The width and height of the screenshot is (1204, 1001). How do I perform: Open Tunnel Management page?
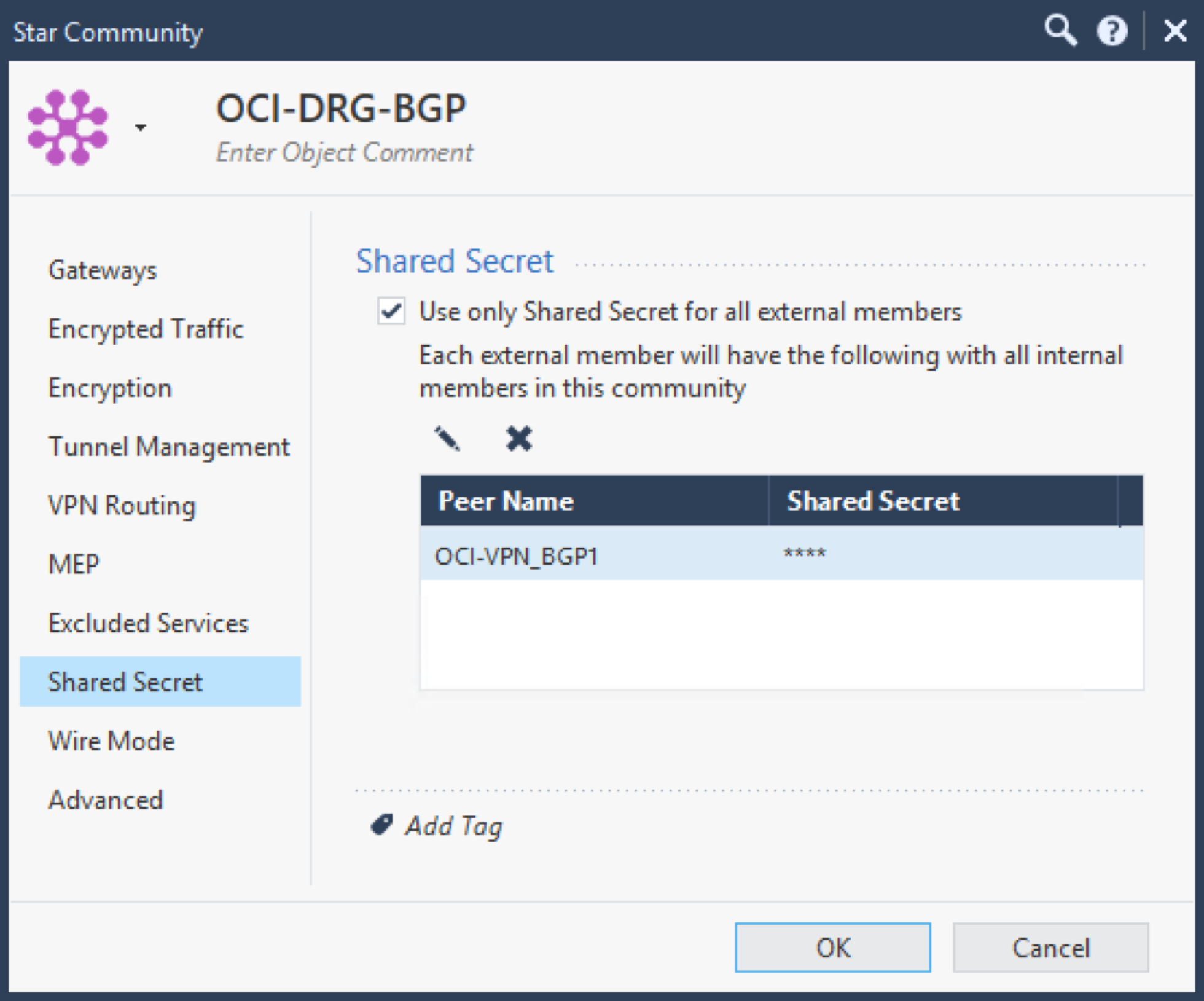pos(169,447)
